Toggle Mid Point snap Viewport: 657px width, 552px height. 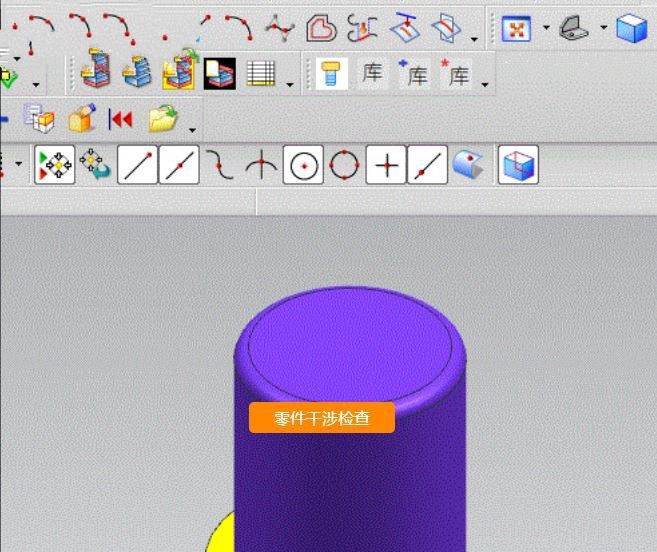(x=179, y=165)
